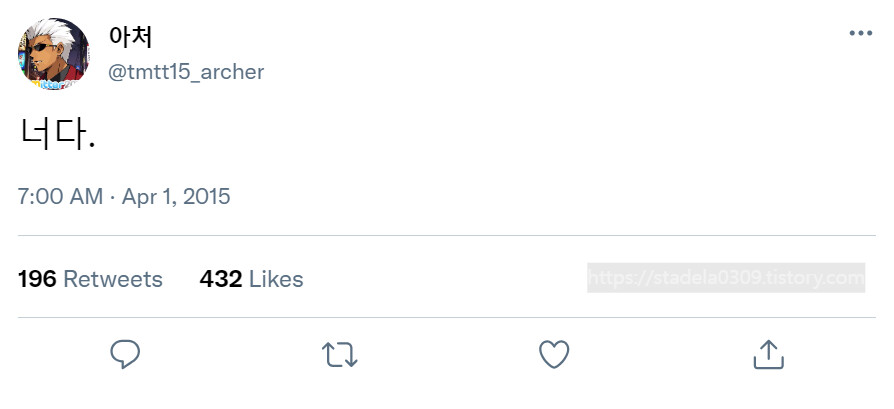Screen dimensions: 894x409
Task: Open the share tweet icon
Action: 767,354
